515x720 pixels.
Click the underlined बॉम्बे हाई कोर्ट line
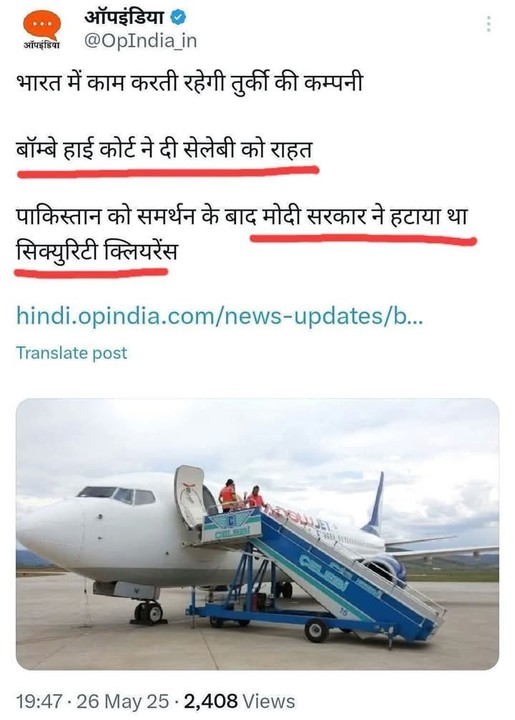164,150
